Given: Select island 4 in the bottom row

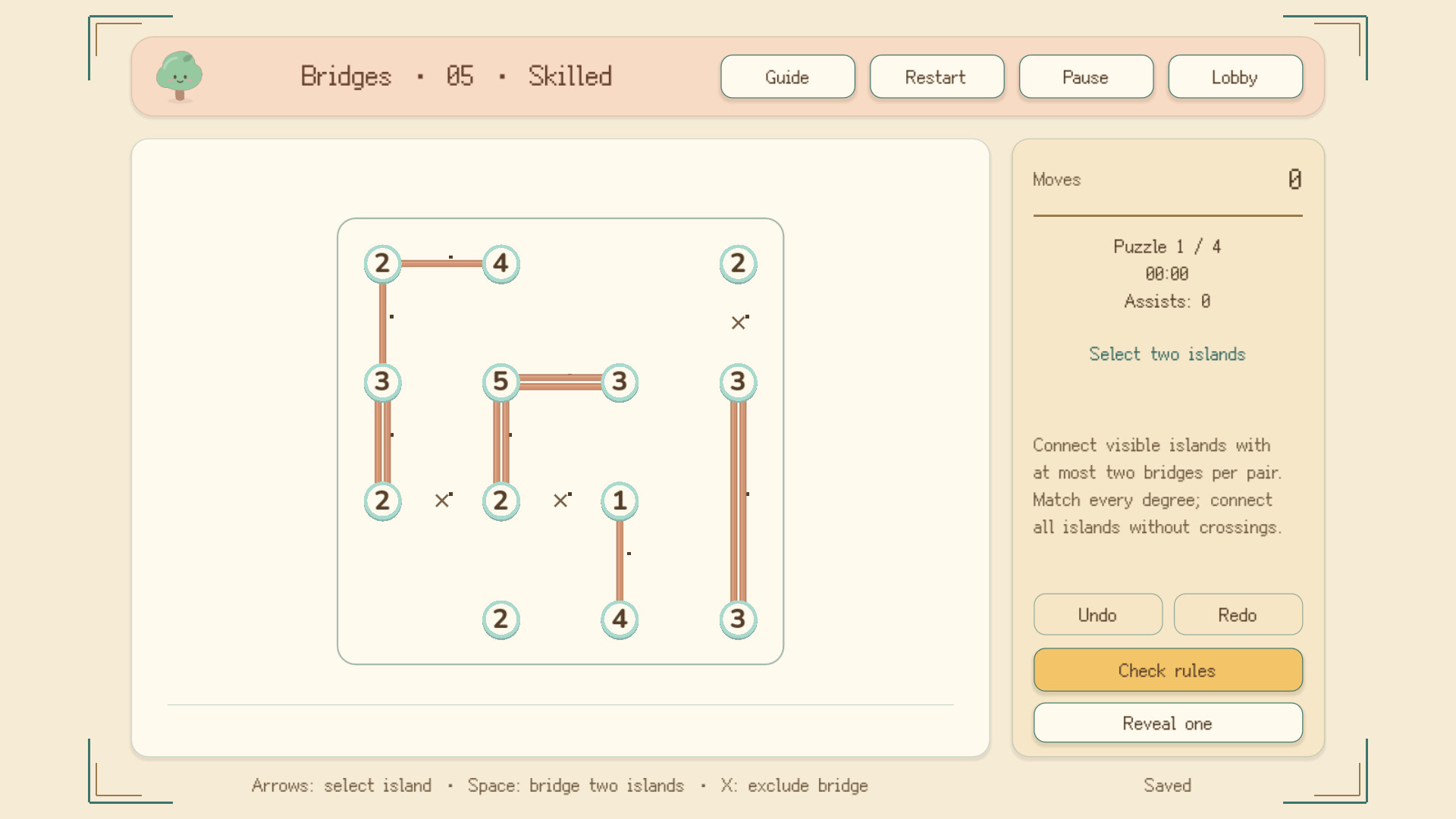Looking at the screenshot, I should click(x=620, y=620).
